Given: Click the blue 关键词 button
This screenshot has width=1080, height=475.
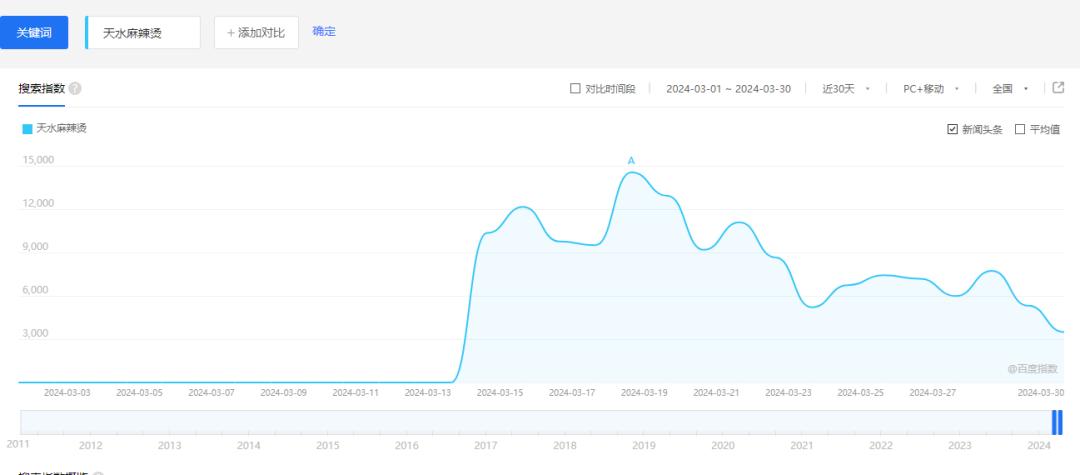Looking at the screenshot, I should [33, 32].
